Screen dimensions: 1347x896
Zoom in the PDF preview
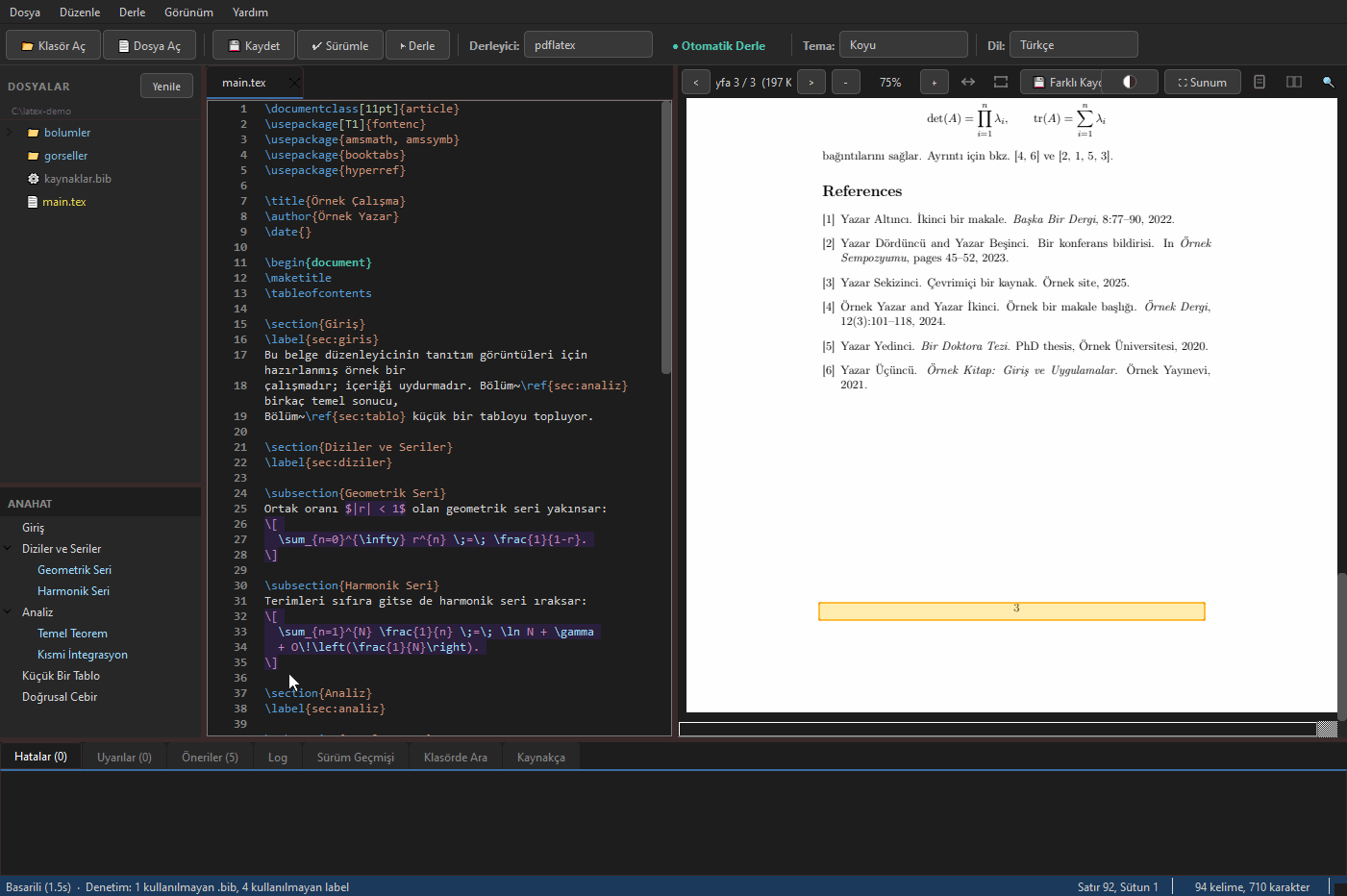(935, 83)
